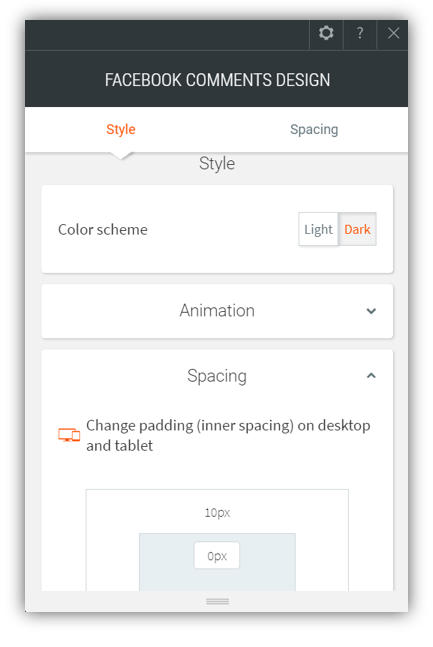The image size is (433, 647).
Task: Close the Facebook Comments Design panel
Action: 393,33
